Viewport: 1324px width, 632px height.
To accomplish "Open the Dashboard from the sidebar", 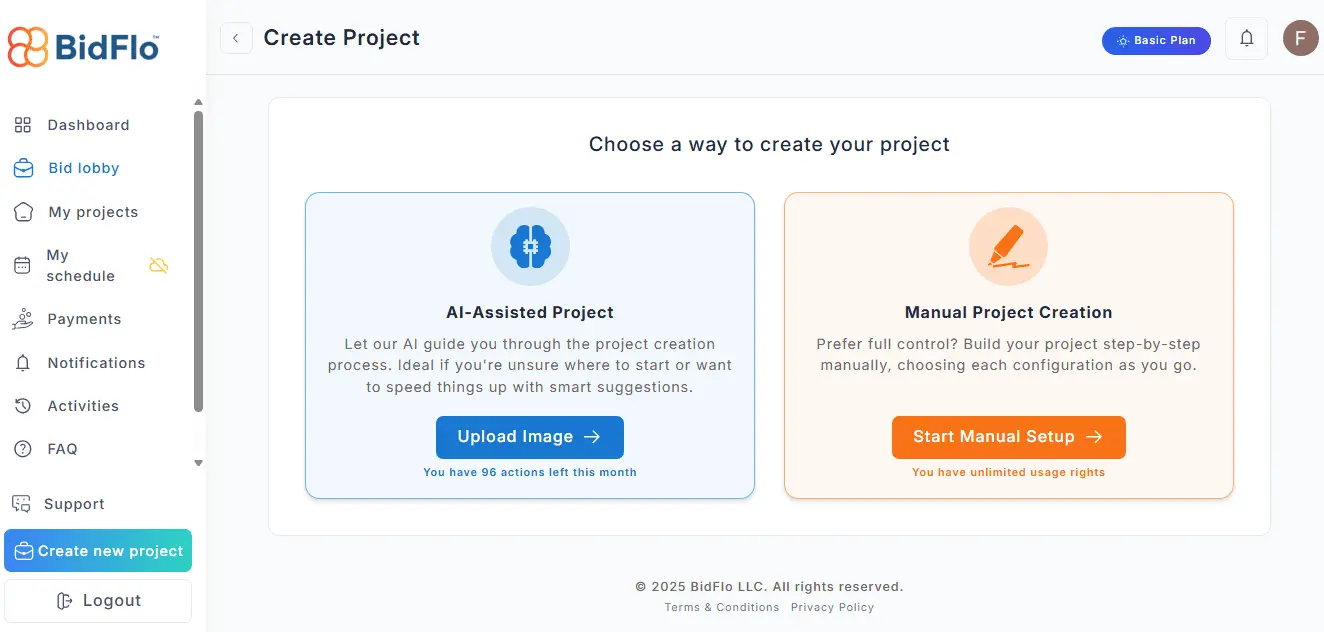I will point(88,124).
